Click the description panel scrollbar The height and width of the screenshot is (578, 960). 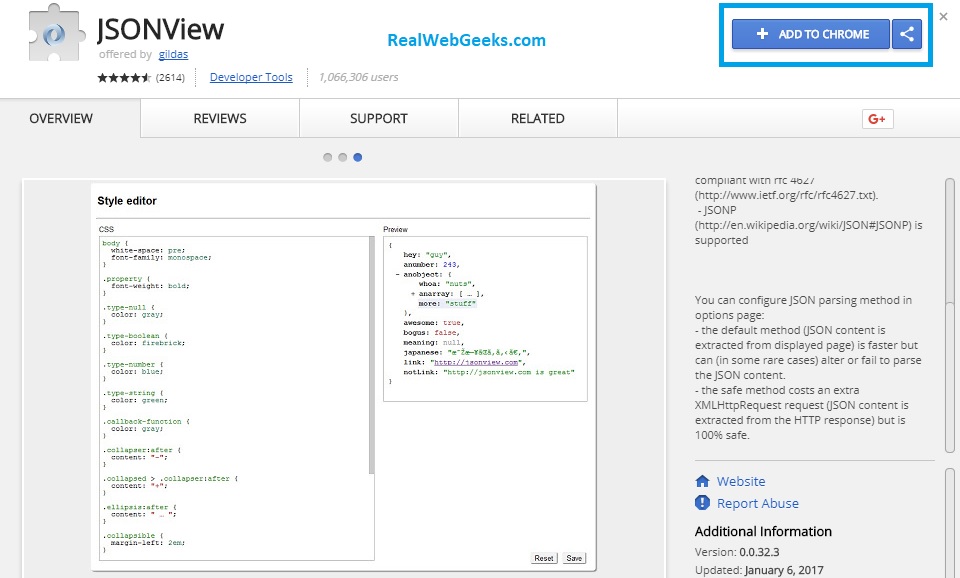tap(950, 315)
